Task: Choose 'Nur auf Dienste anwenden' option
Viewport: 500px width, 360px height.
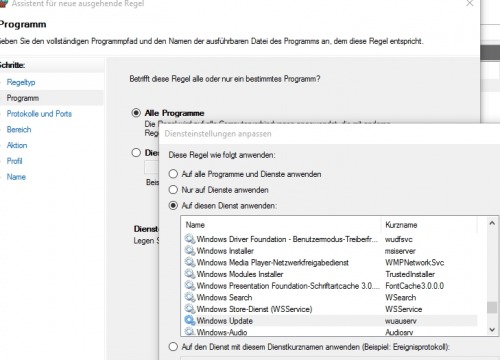Action: pyautogui.click(x=173, y=190)
